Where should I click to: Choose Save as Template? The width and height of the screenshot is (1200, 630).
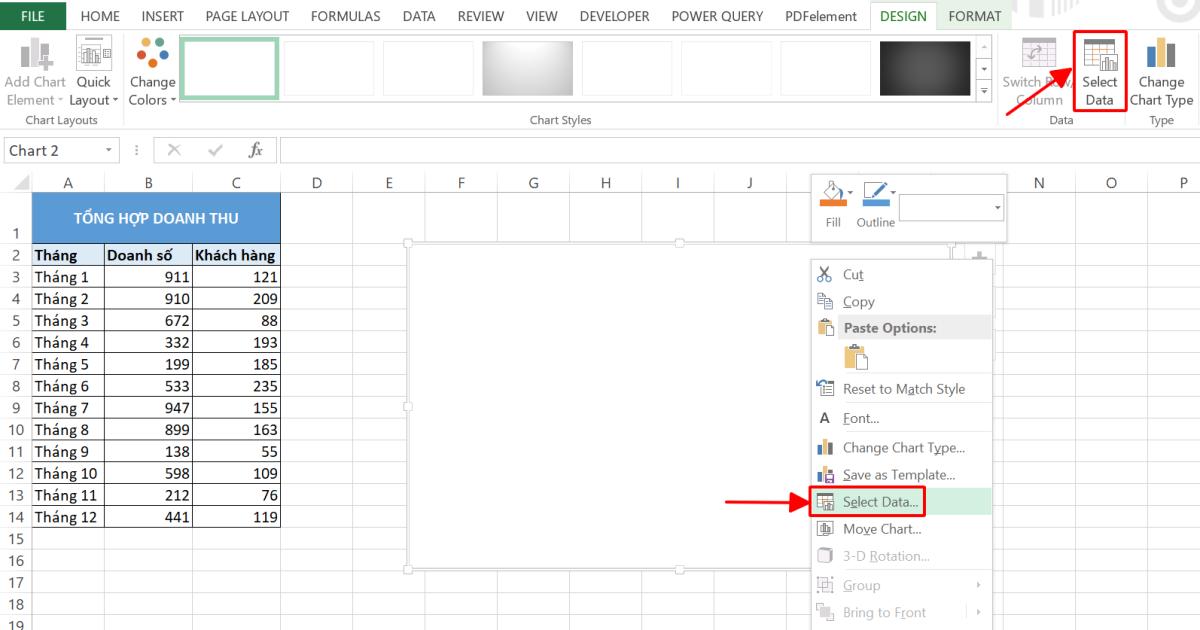tap(896, 474)
